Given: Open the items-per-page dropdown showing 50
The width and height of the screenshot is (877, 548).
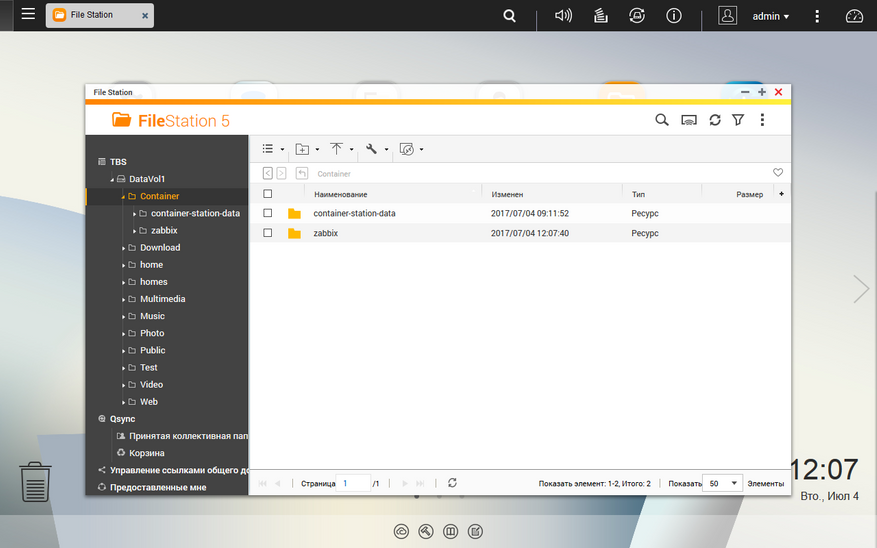Looking at the screenshot, I should click(x=723, y=483).
